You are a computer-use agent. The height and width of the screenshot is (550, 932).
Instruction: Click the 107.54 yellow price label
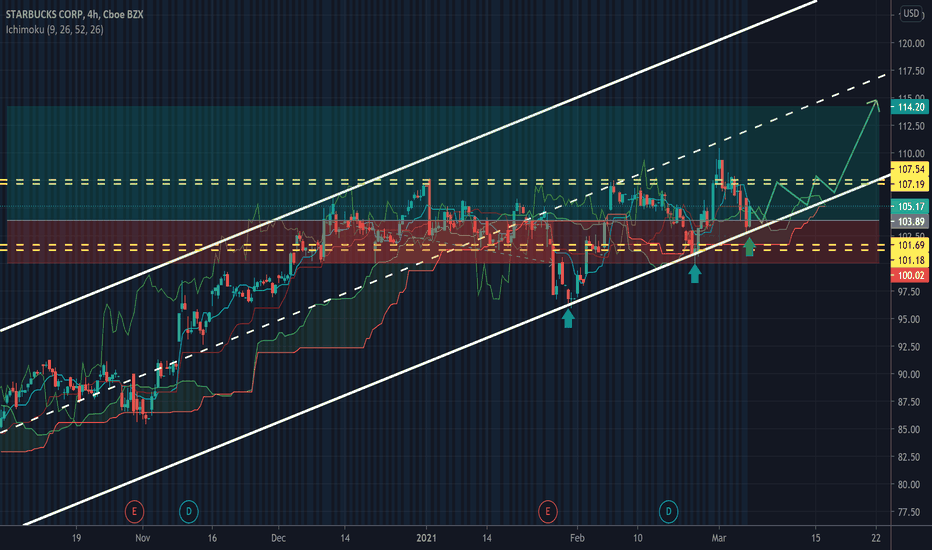click(x=910, y=169)
